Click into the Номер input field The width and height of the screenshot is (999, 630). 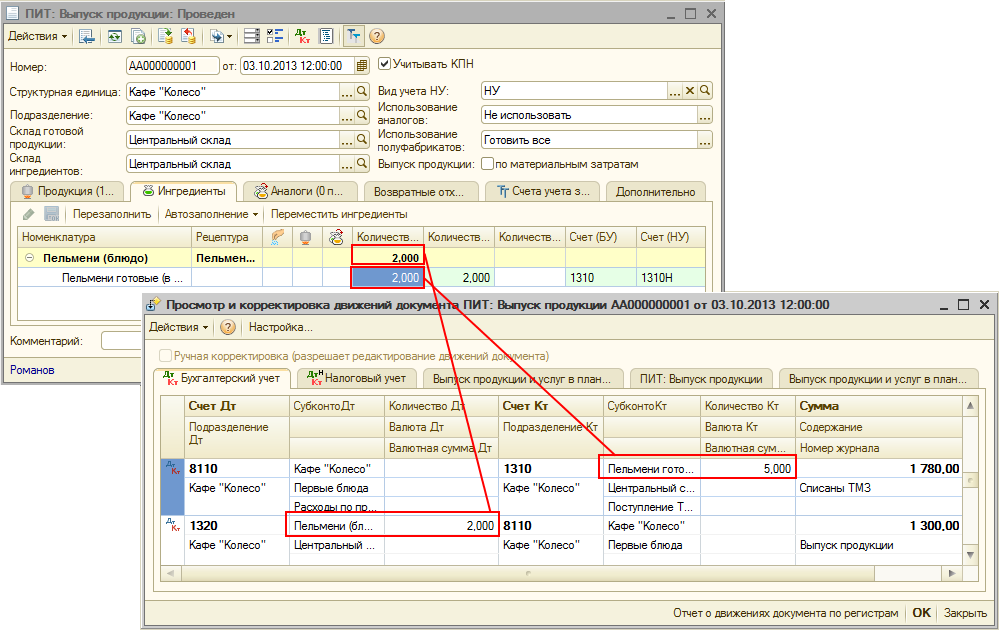click(172, 65)
